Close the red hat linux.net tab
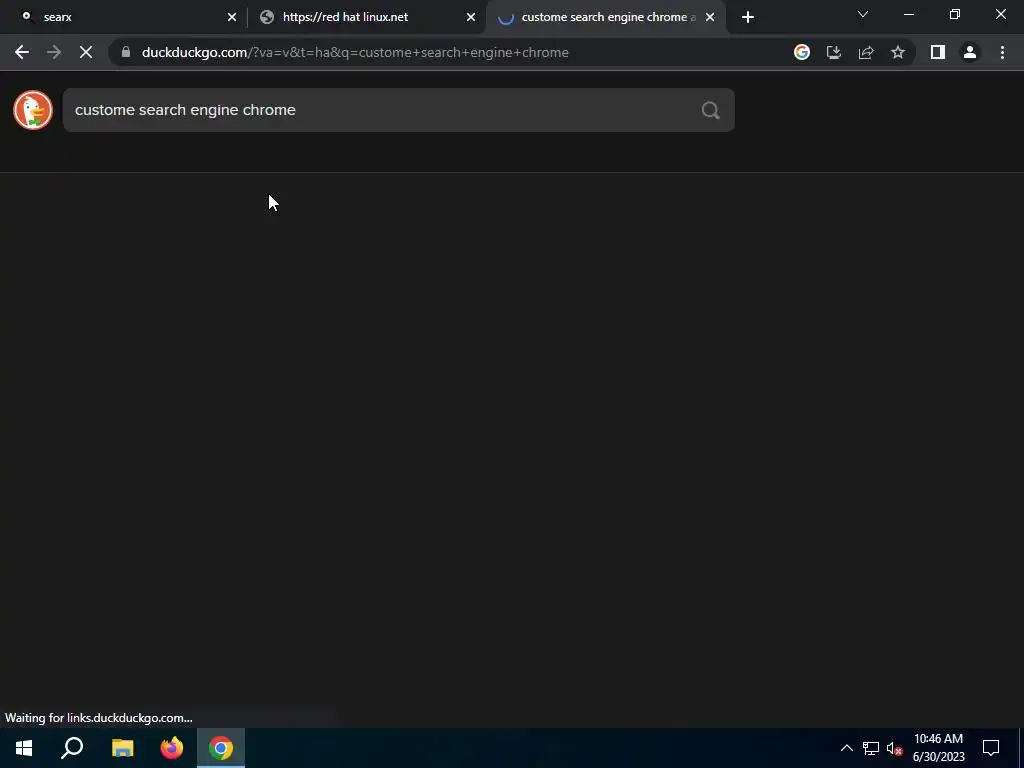Screen dimensions: 1024x768 [x=471, y=17]
